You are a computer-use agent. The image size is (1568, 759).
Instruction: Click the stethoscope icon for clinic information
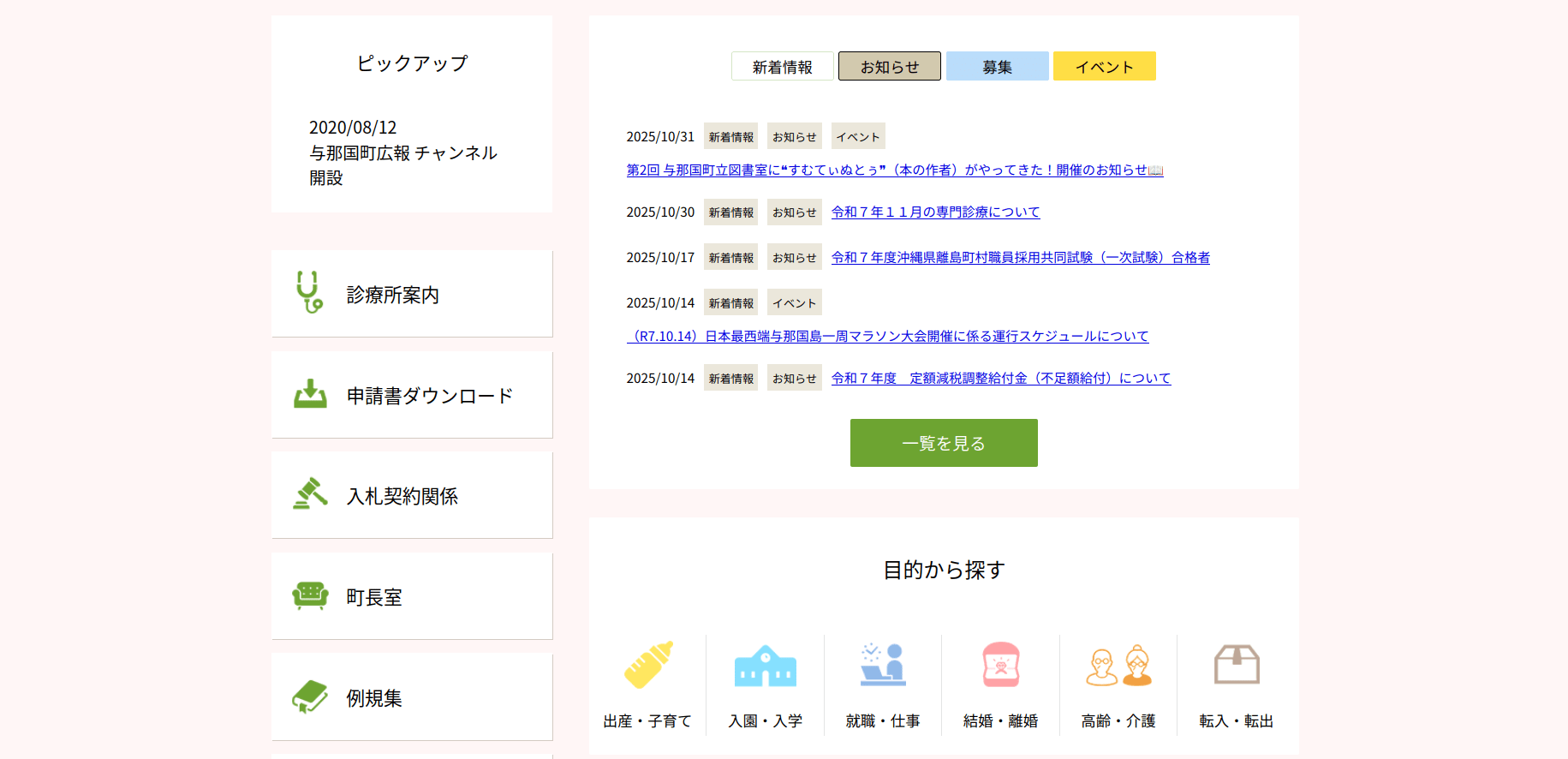tap(308, 293)
